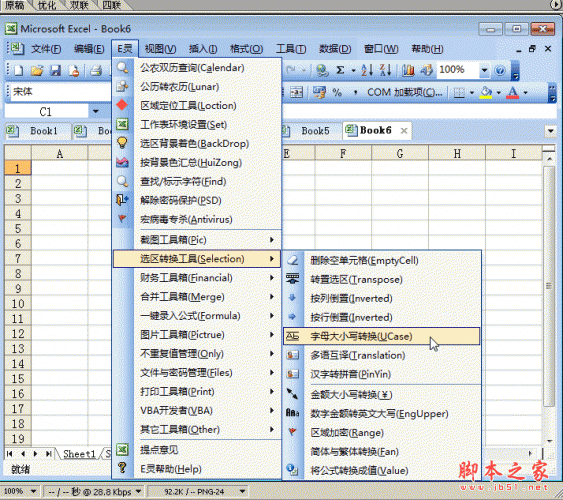Click the Name Box showing C1

click(x=46, y=112)
